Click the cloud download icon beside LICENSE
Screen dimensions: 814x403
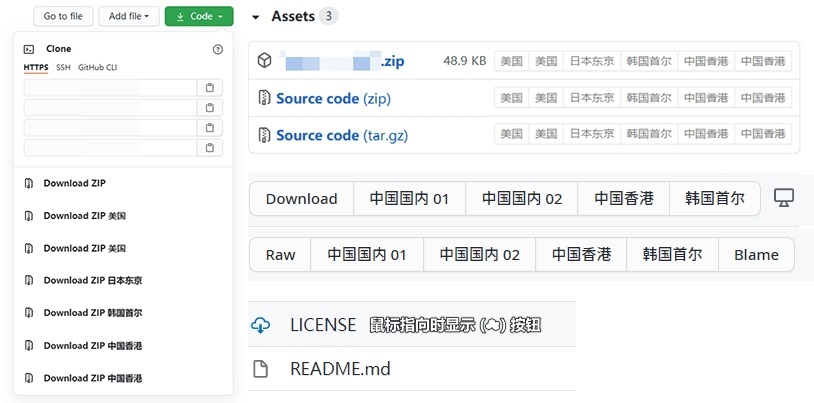point(261,325)
